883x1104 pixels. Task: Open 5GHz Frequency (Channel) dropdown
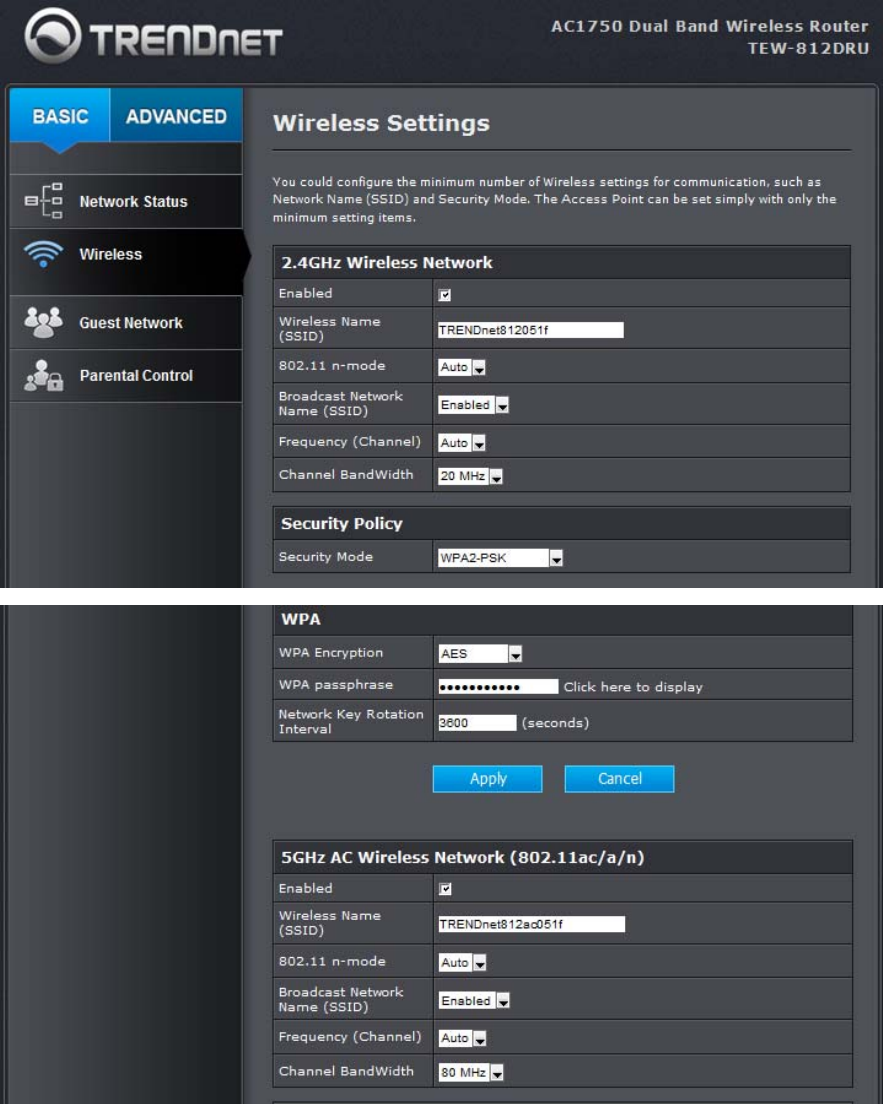point(463,1038)
